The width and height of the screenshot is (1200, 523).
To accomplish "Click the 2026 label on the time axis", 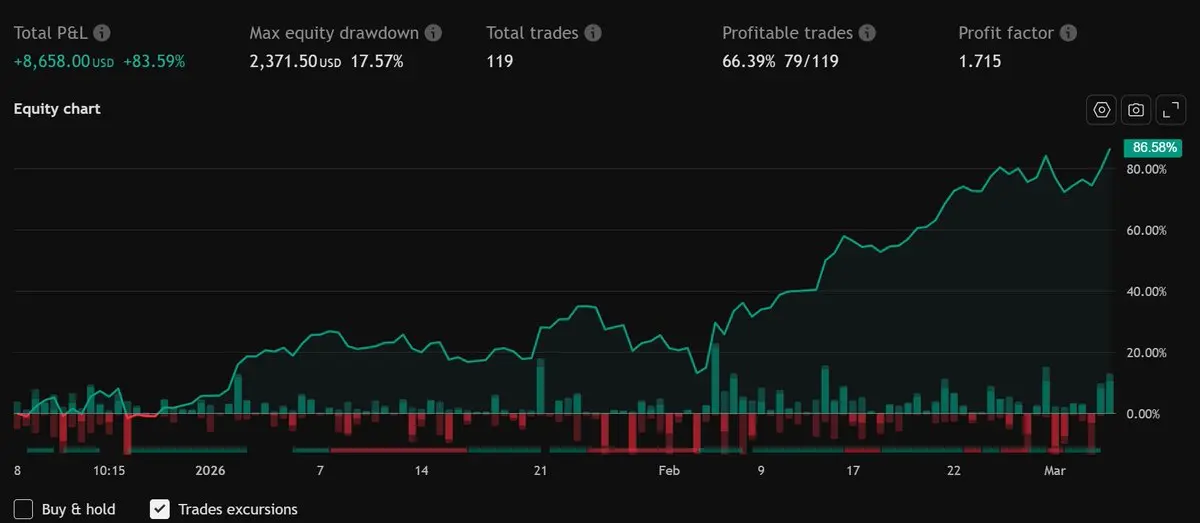I will point(211,470).
